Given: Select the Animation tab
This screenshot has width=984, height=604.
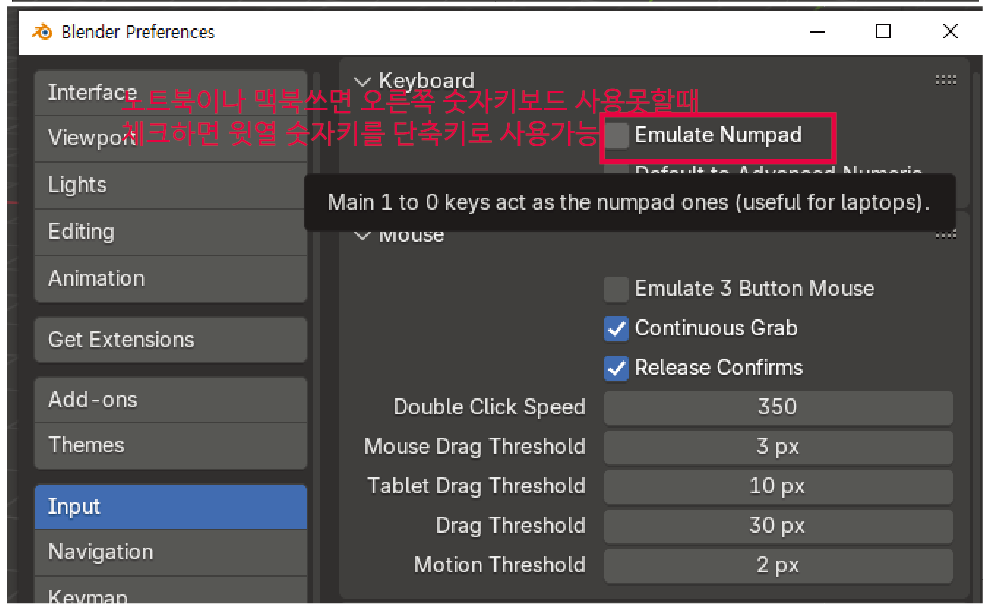Looking at the screenshot, I should 171,279.
